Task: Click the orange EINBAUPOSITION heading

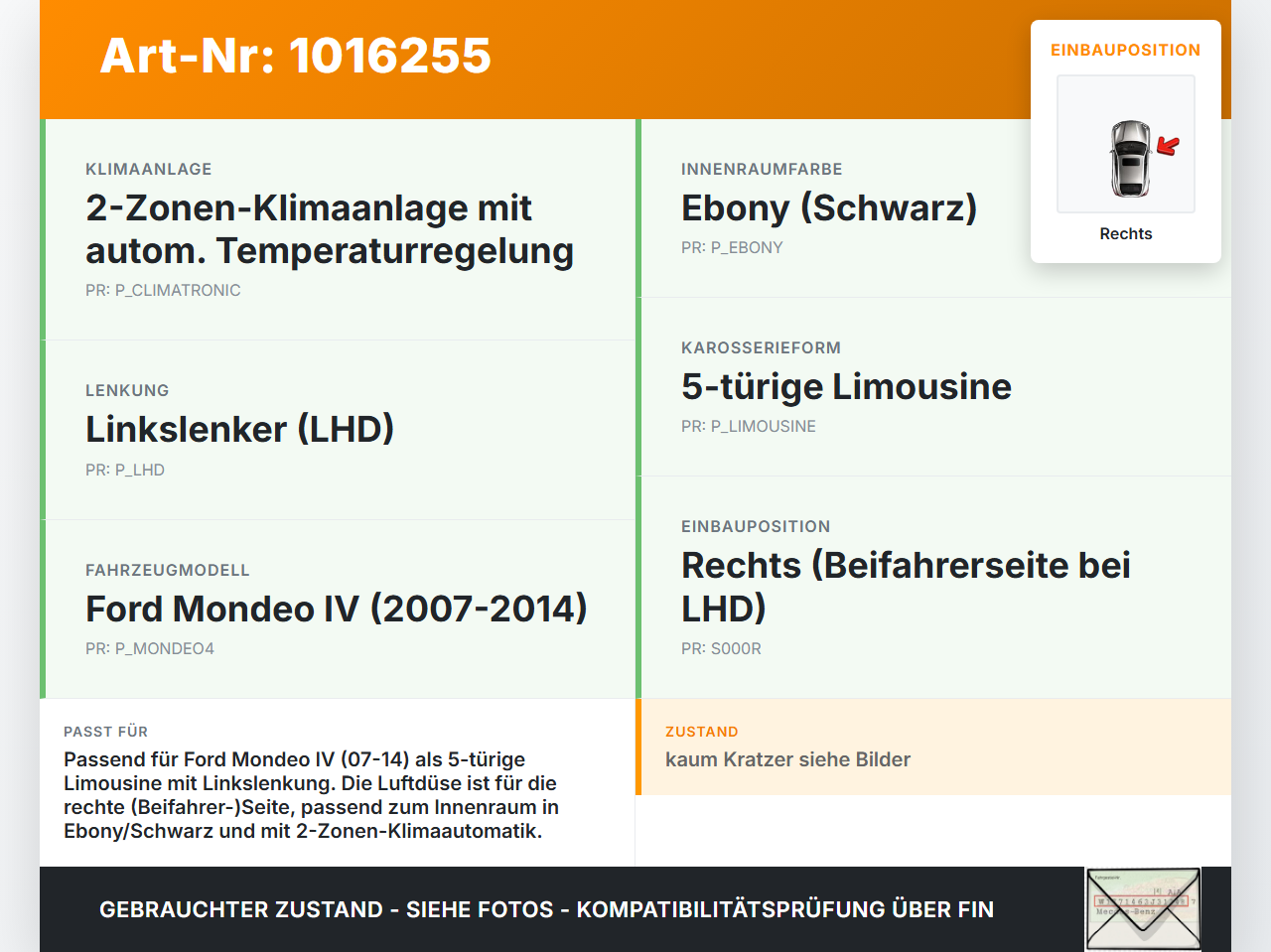Action: coord(1126,50)
